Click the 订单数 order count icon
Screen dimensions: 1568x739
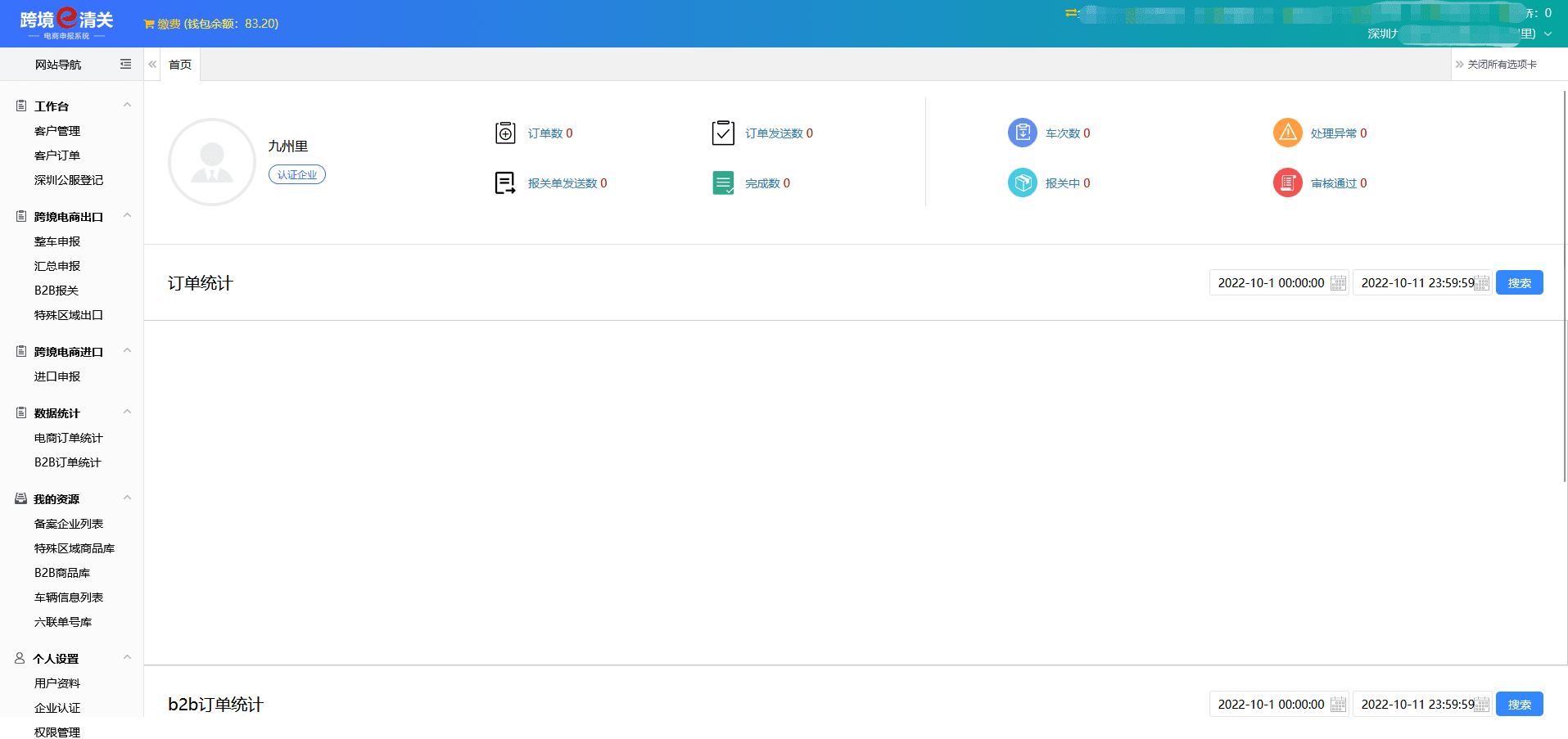coord(505,133)
